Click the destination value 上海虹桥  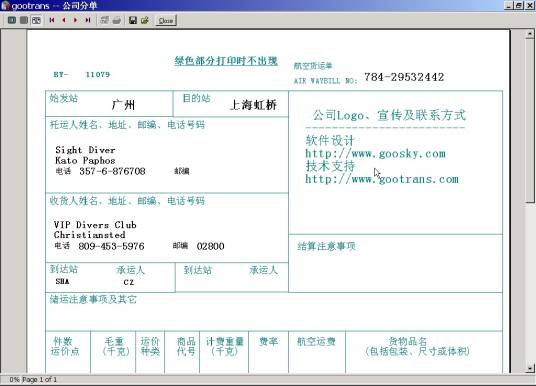(x=253, y=105)
